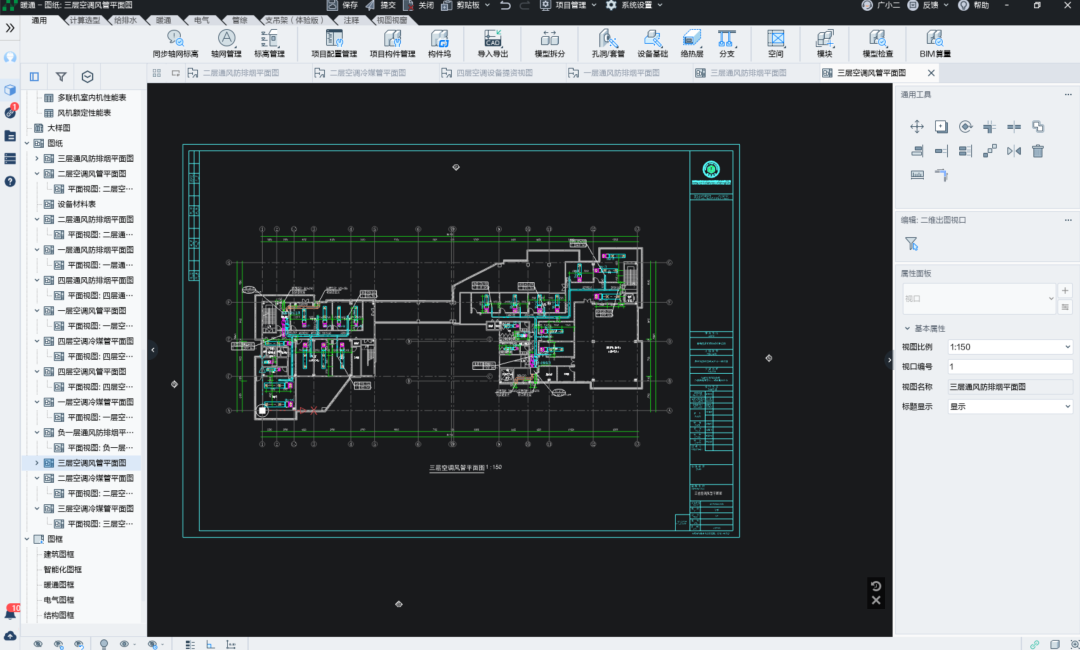
Task: Click 3D cube icon in left sidebar
Action: point(10,90)
